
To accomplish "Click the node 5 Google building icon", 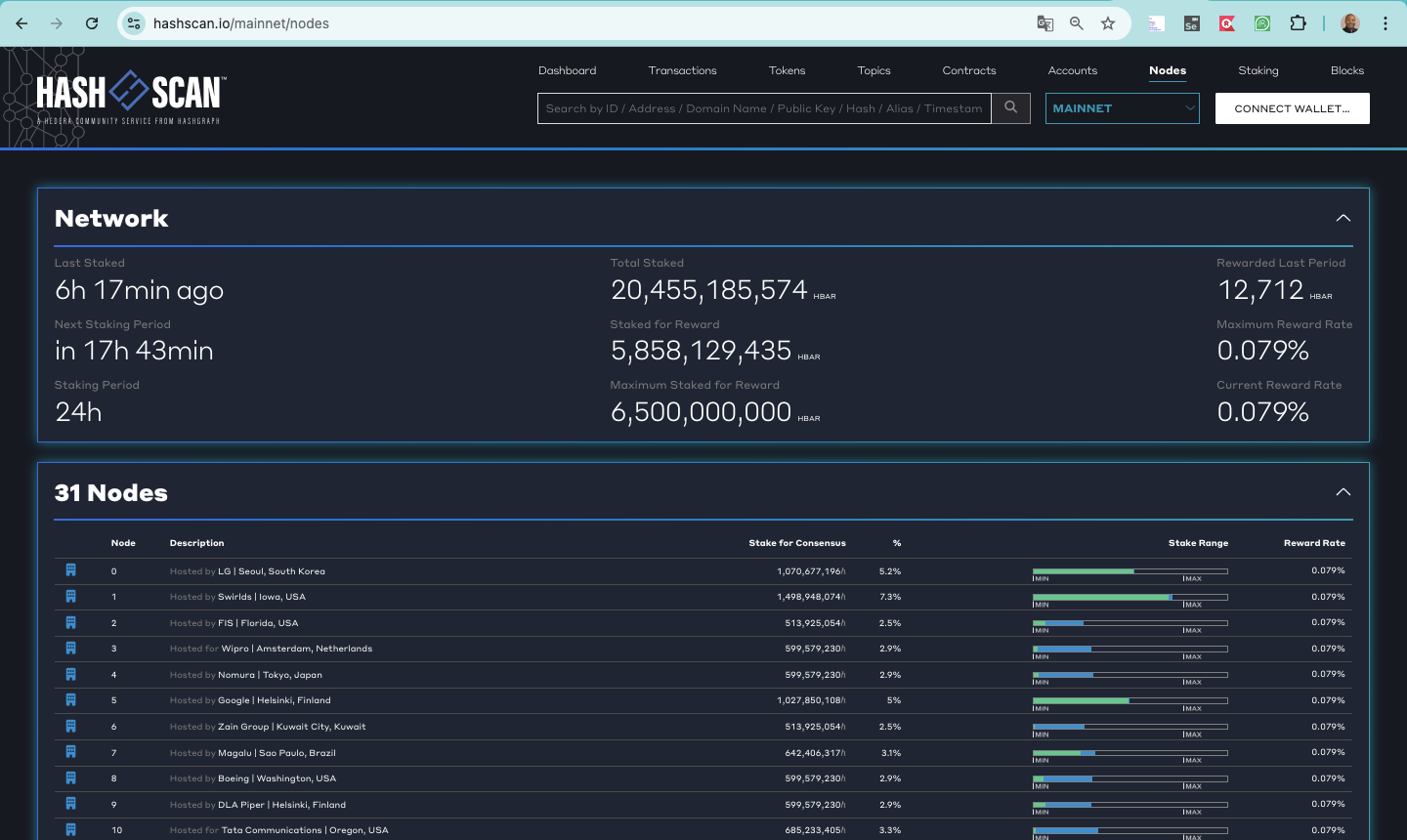I will [x=70, y=700].
